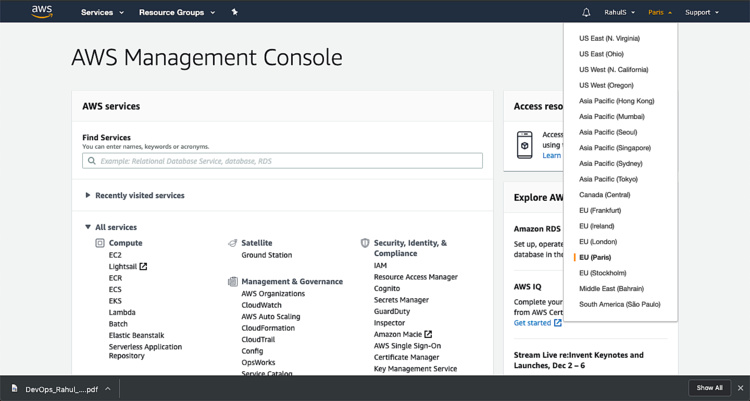Screen dimensions: 750x401
Task: Click the Management & Governance icon
Action: pyautogui.click(x=232, y=282)
